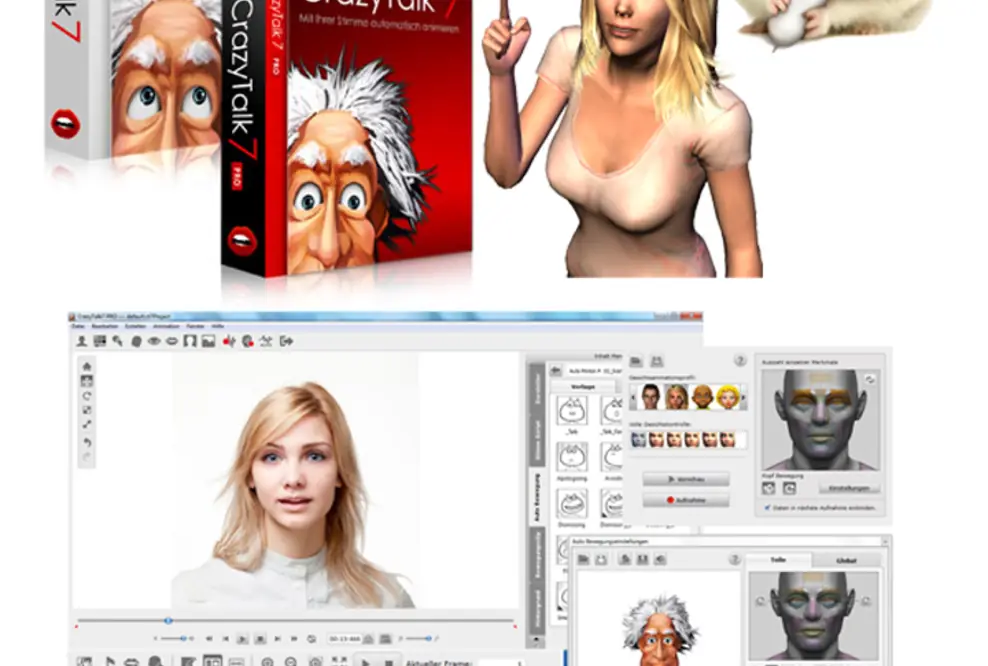Click the back arrow in the content manager panel
Image resolution: width=988 pixels, height=666 pixels.
pos(556,371)
